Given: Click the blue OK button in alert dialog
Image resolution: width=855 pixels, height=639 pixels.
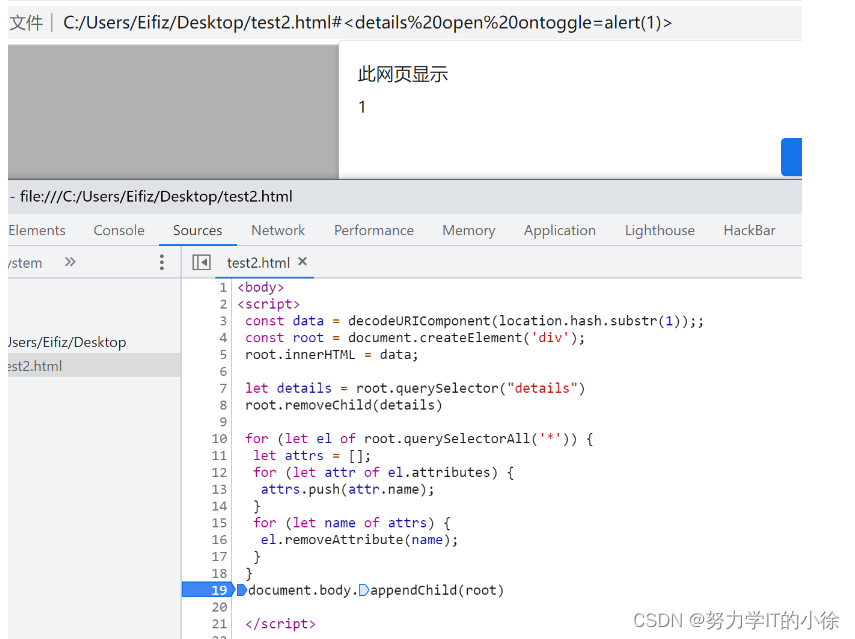Looking at the screenshot, I should 791,157.
